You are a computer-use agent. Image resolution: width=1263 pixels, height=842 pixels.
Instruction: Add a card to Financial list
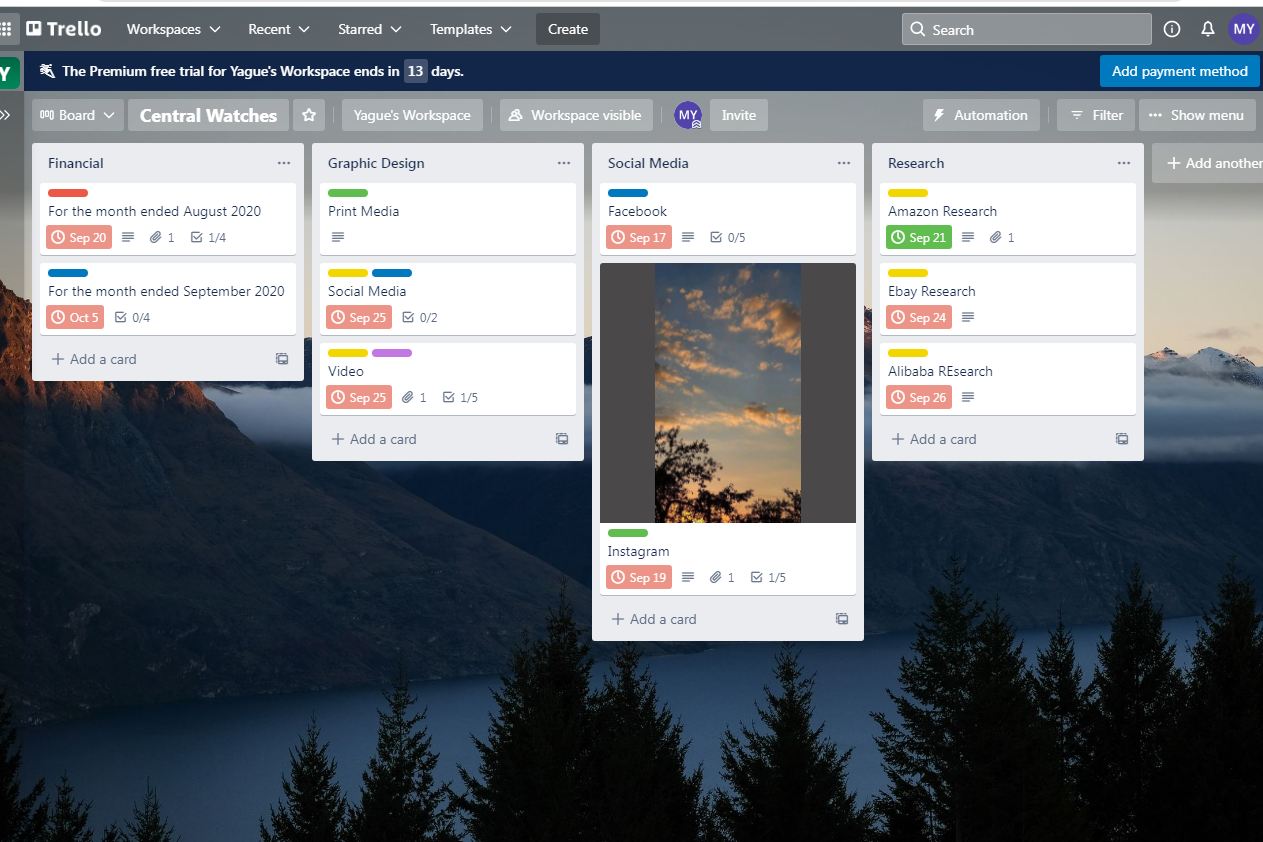point(94,359)
